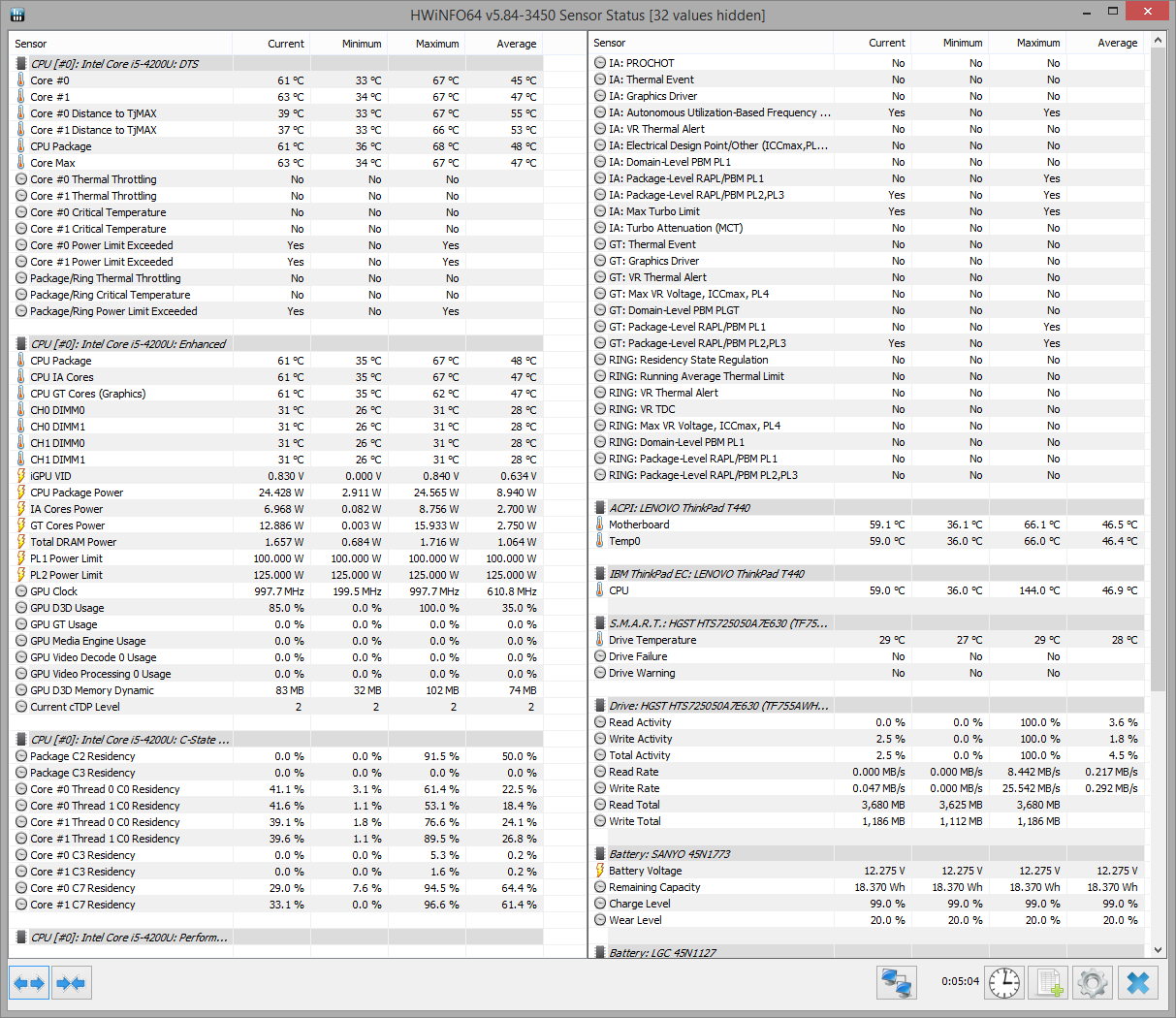Select Total DRAM Power row
1176x1018 pixels.
coord(276,542)
